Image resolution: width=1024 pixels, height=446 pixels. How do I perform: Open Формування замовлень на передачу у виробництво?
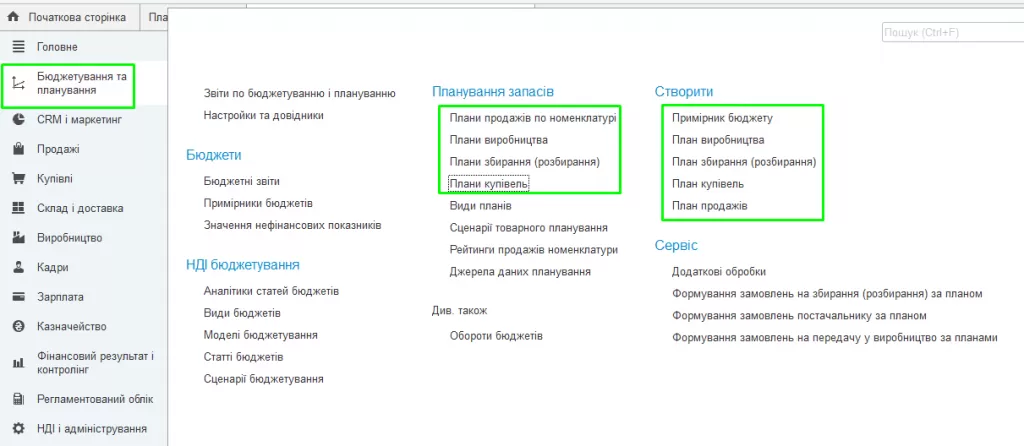coord(835,338)
